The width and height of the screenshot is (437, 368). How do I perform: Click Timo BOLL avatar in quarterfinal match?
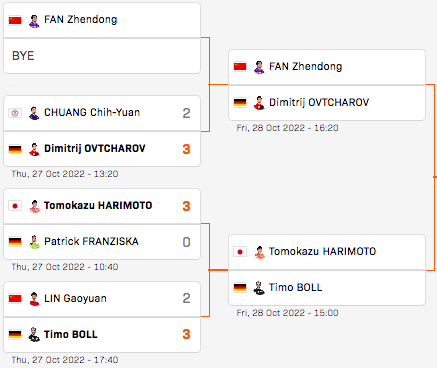coord(259,288)
